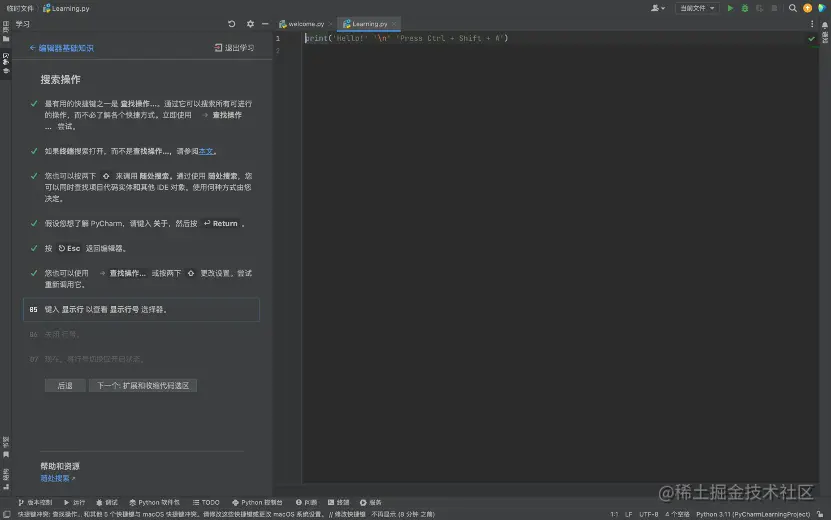Close the welcome.py tab

pyautogui.click(x=331, y=24)
